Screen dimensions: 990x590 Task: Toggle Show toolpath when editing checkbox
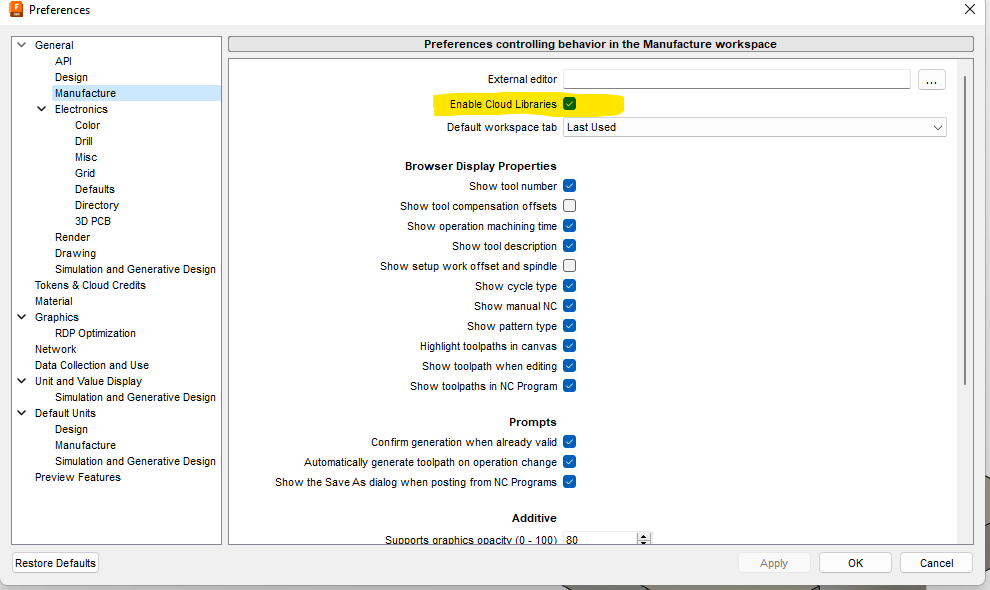(570, 366)
